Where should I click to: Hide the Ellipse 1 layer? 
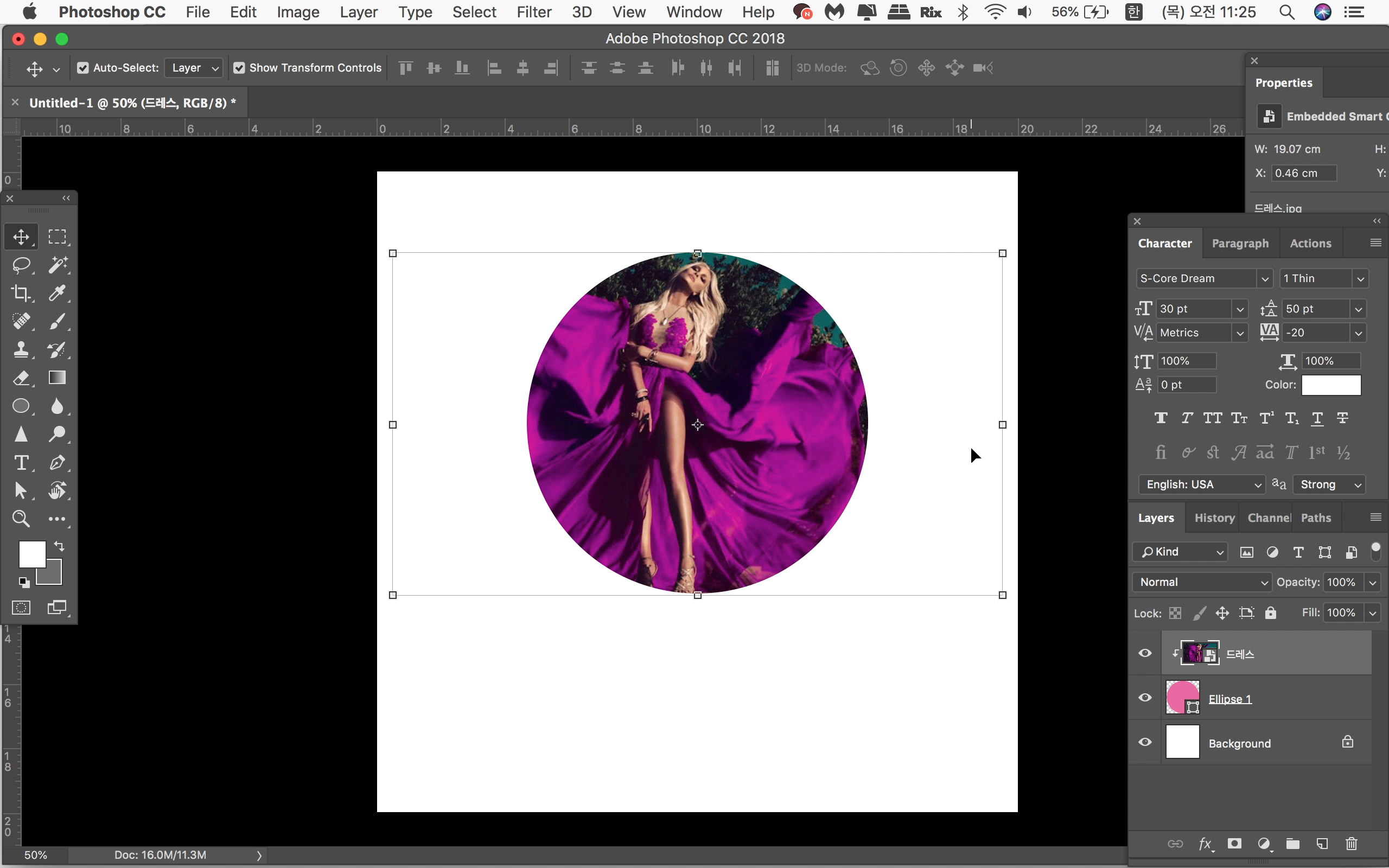point(1144,698)
